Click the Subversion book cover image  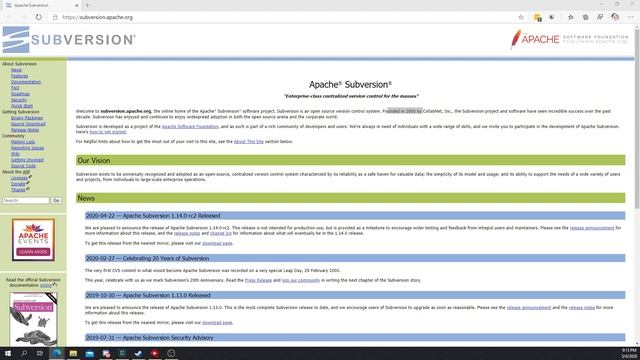click(33, 319)
